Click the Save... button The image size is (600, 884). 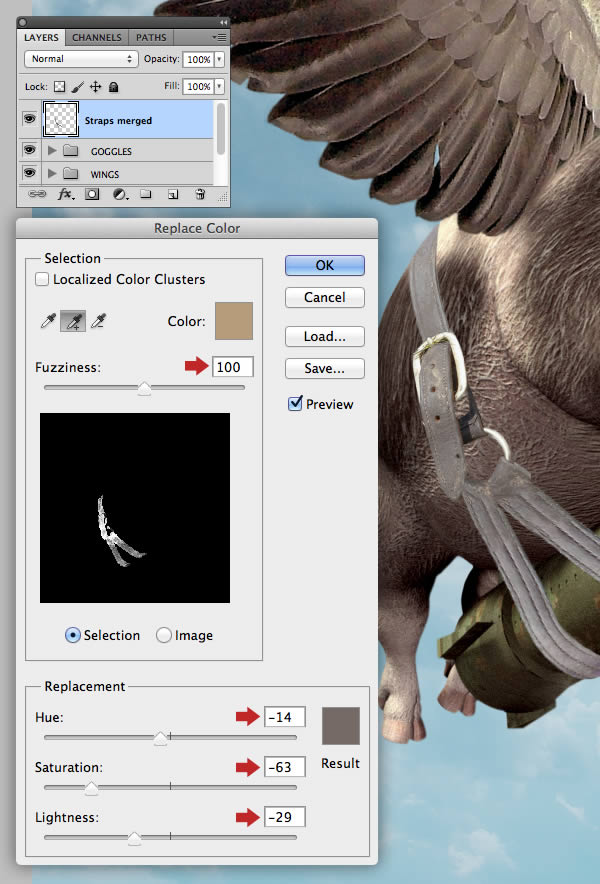click(x=325, y=369)
